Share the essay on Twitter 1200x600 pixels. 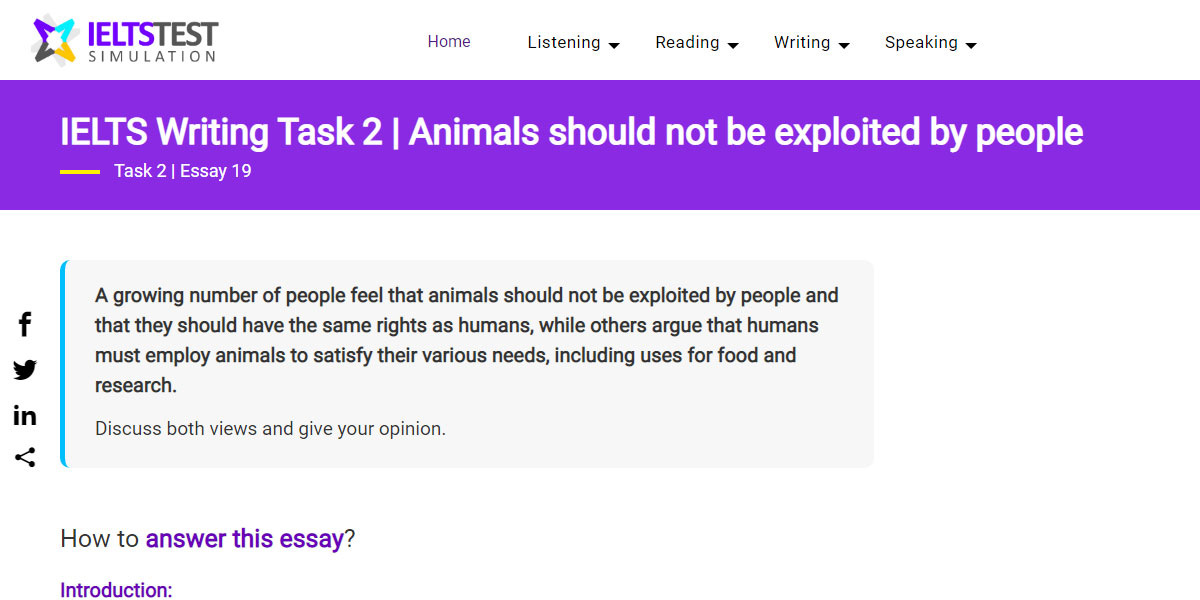pyautogui.click(x=25, y=370)
